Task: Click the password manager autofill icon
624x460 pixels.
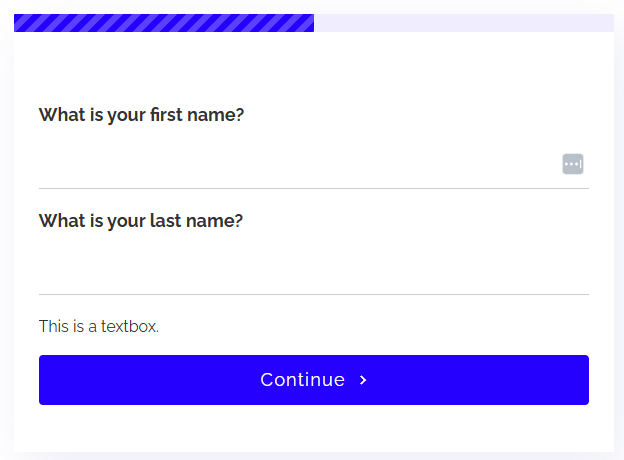Action: 573,164
